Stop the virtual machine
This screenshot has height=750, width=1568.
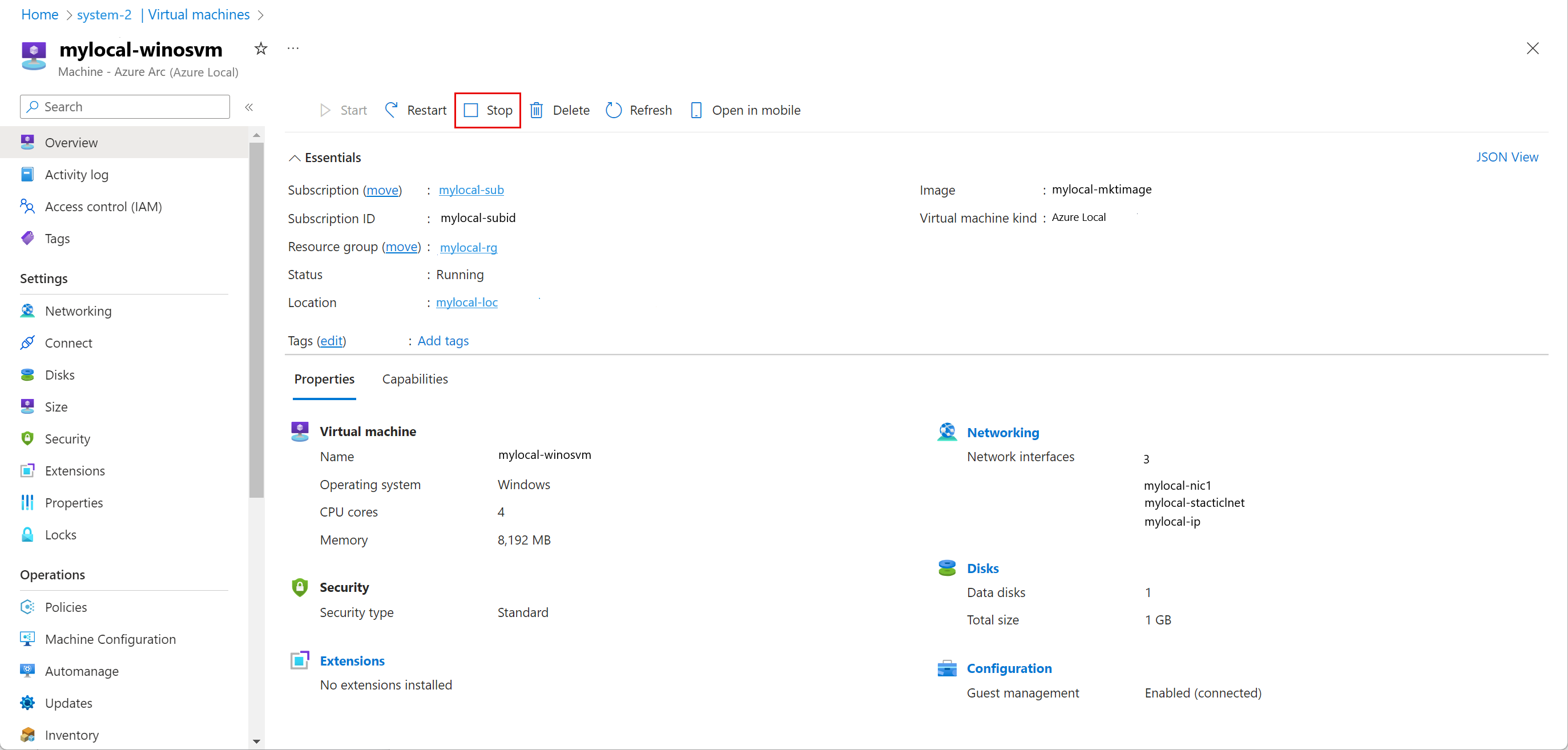487,110
